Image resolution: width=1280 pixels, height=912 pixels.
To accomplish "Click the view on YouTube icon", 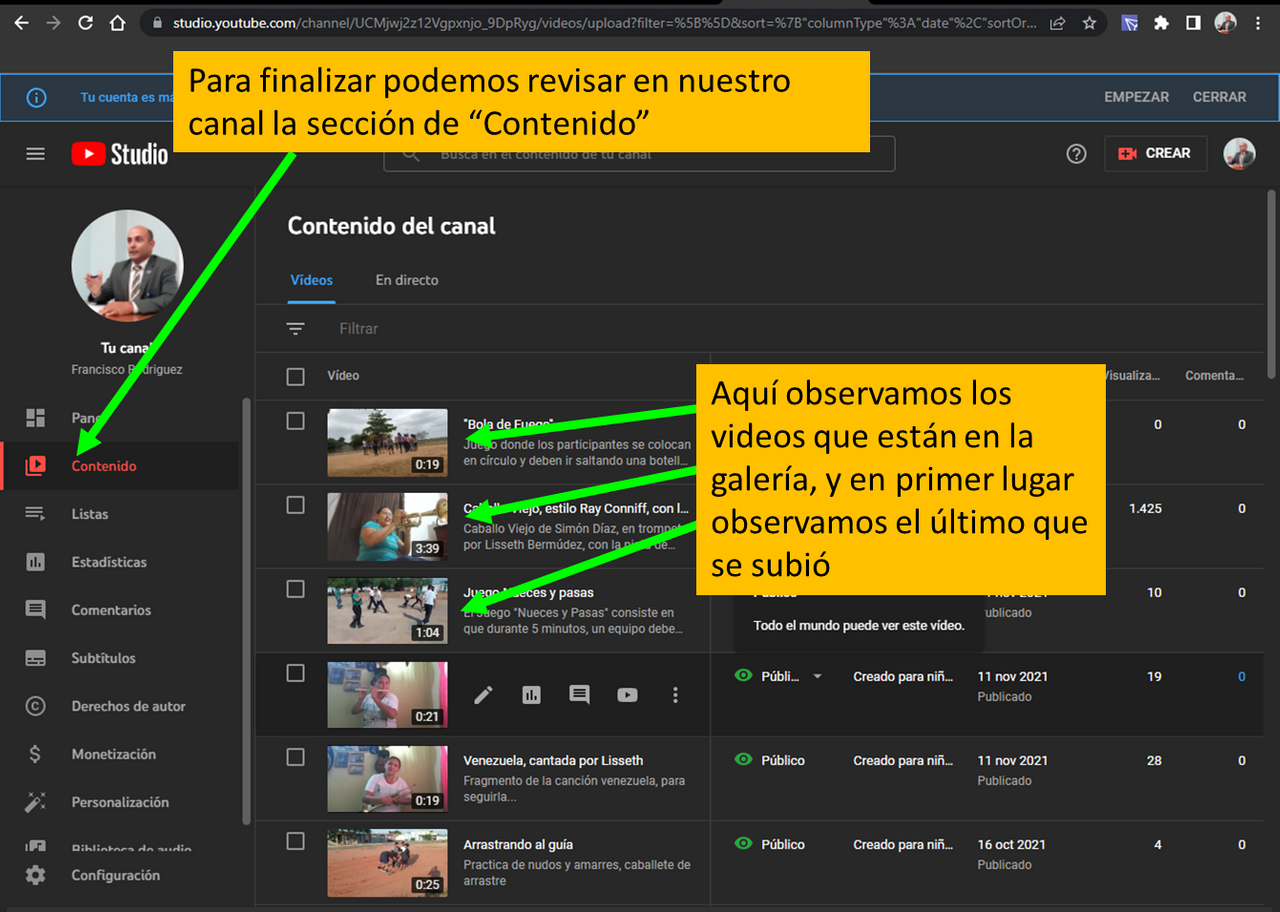I will (x=627, y=694).
